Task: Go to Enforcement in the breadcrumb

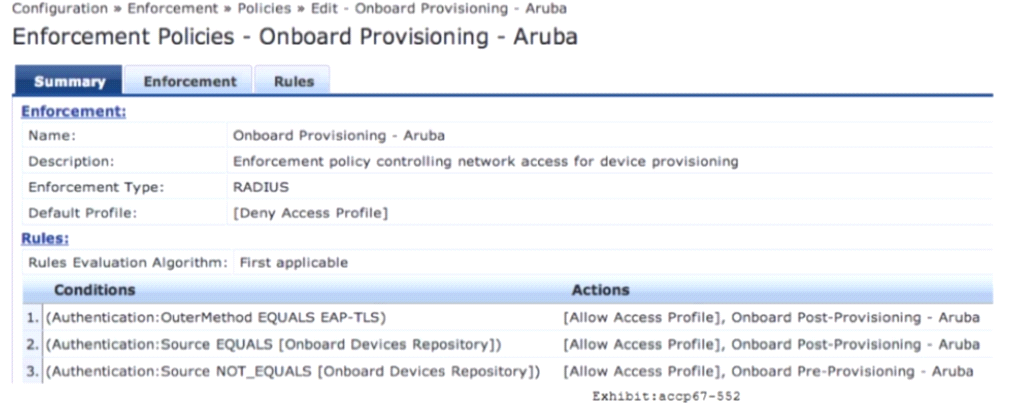Action: (x=173, y=9)
